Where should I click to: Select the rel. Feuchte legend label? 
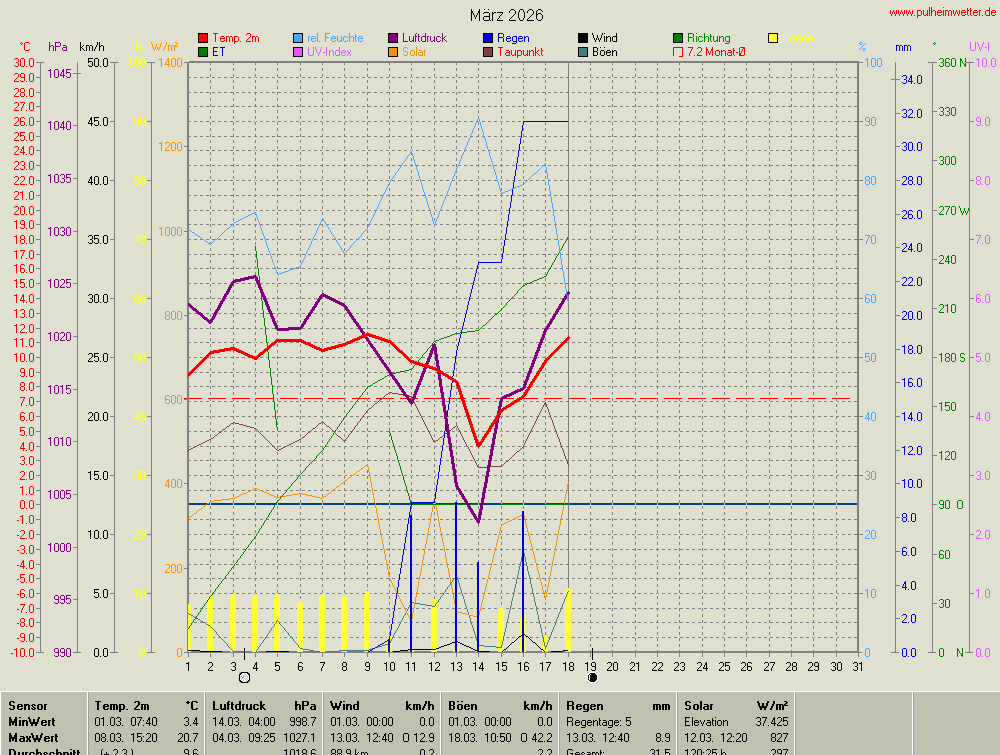tap(335, 38)
